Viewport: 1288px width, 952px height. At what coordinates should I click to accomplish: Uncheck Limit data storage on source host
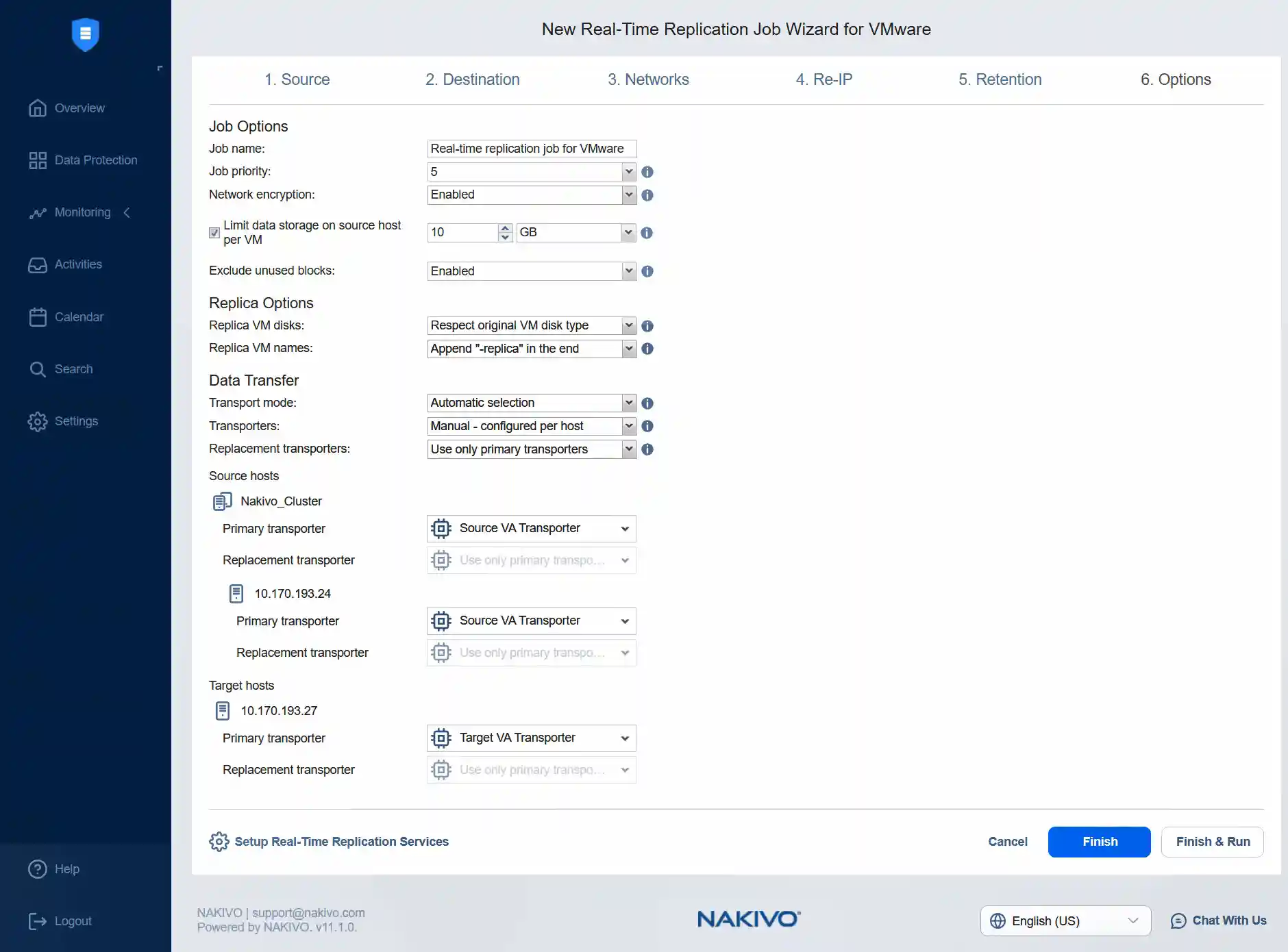[214, 233]
